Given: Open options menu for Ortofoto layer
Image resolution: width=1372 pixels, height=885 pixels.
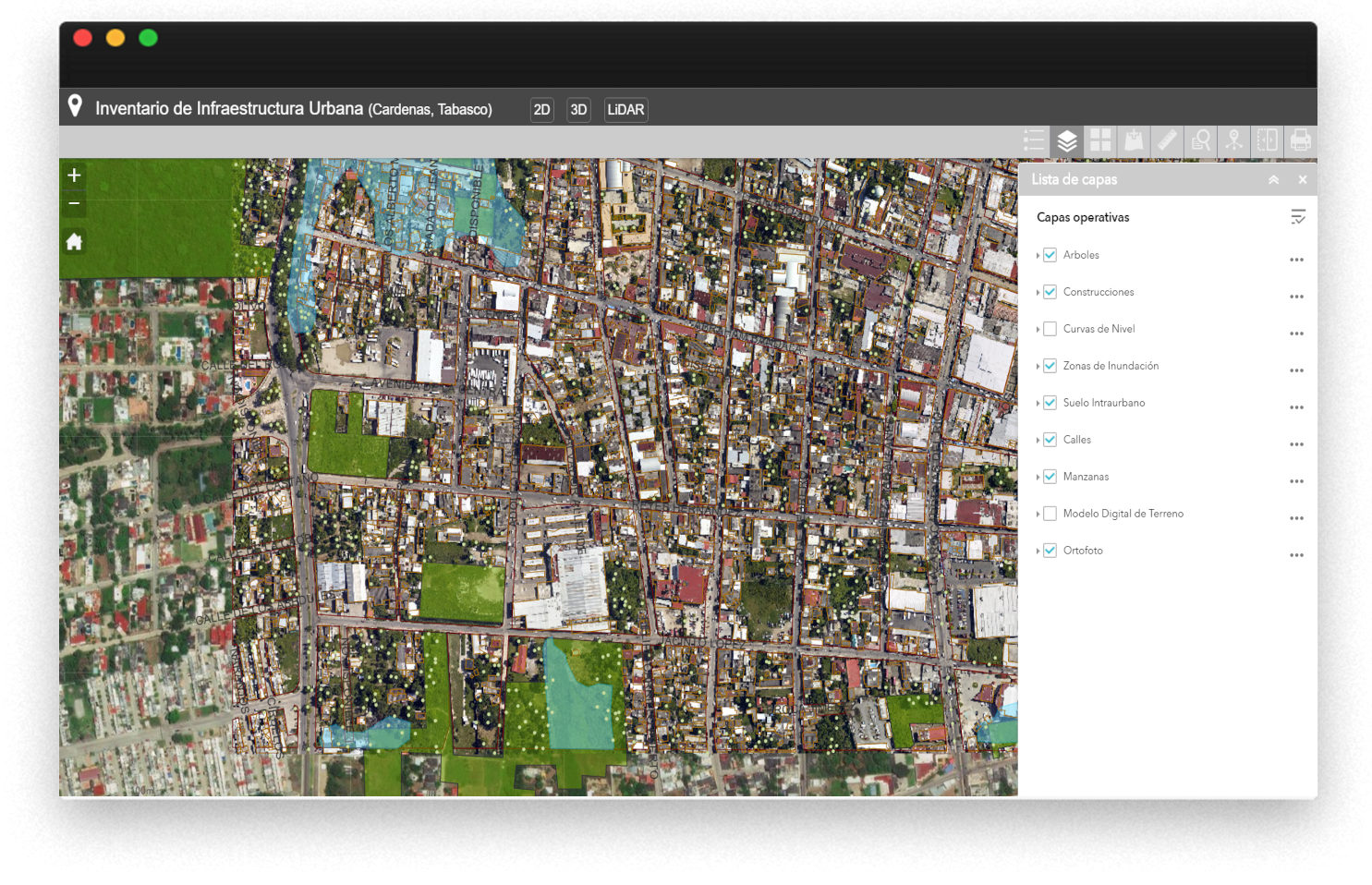Looking at the screenshot, I should click(1296, 555).
